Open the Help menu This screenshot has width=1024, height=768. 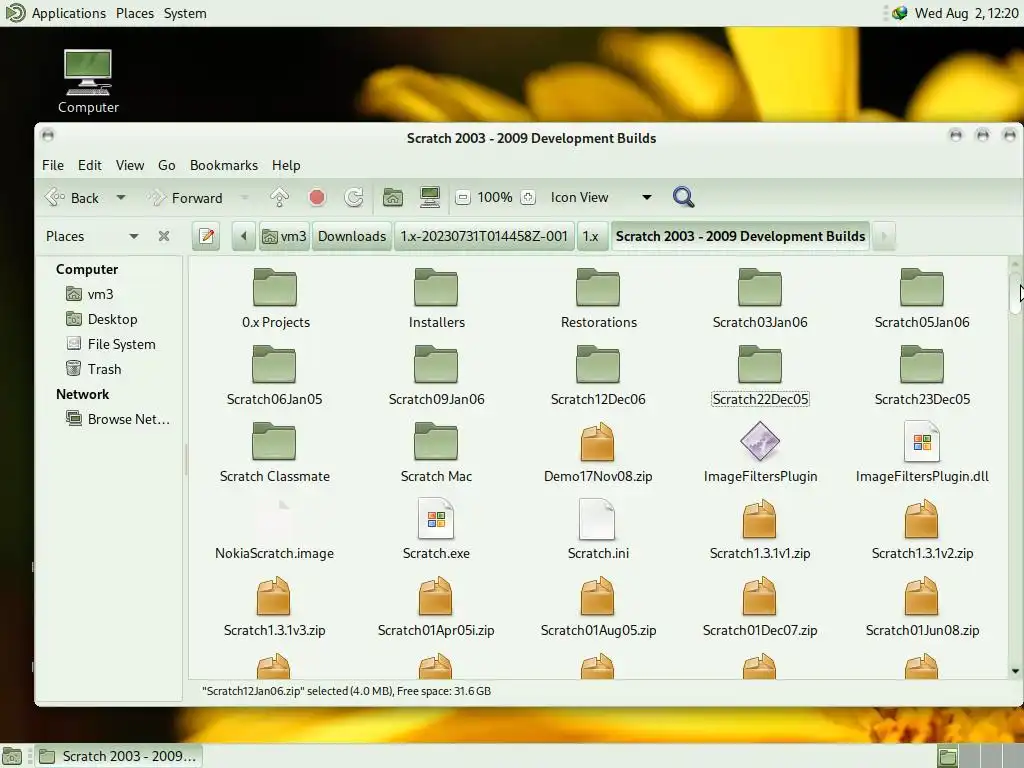coord(286,165)
